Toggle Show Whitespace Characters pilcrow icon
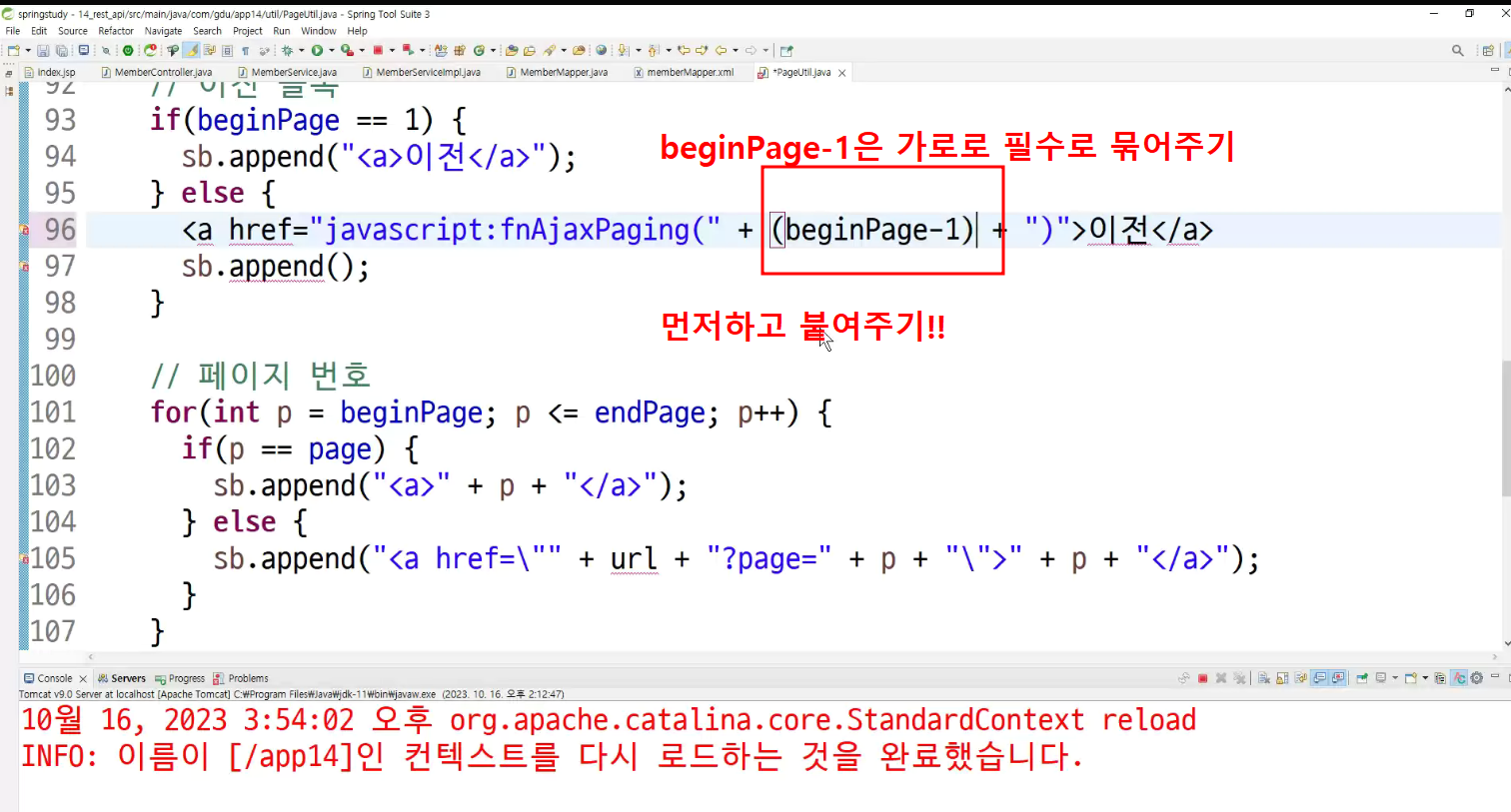This screenshot has height=812, width=1511. click(245, 50)
